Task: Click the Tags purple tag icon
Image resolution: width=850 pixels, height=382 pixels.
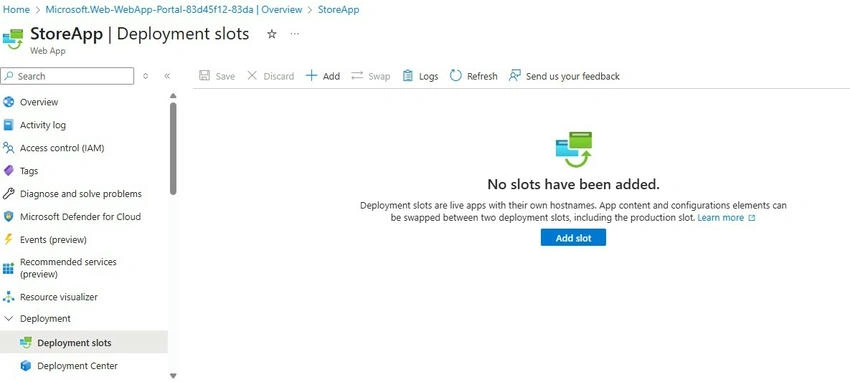Action: pyautogui.click(x=8, y=171)
